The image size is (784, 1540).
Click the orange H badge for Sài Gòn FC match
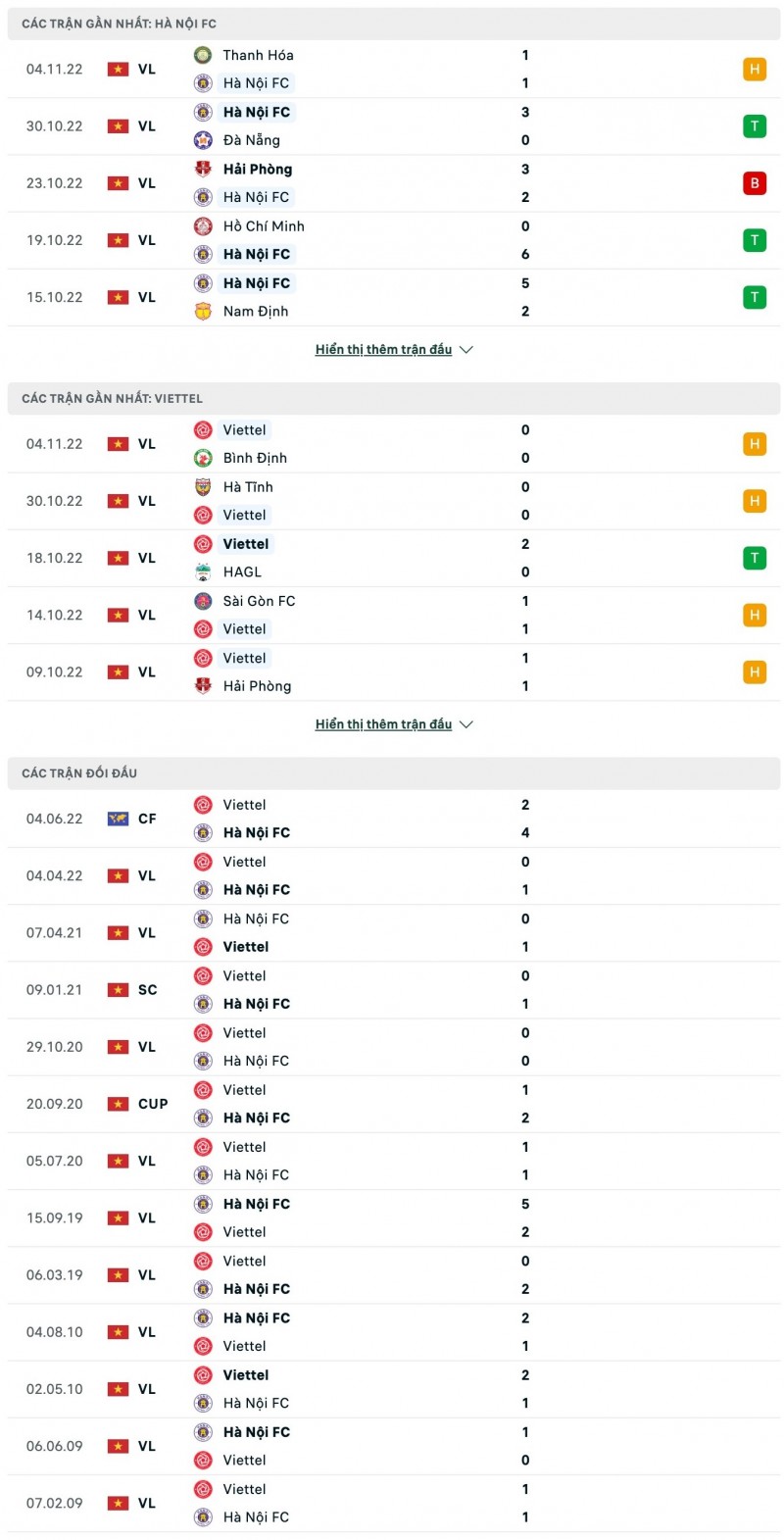755,616
